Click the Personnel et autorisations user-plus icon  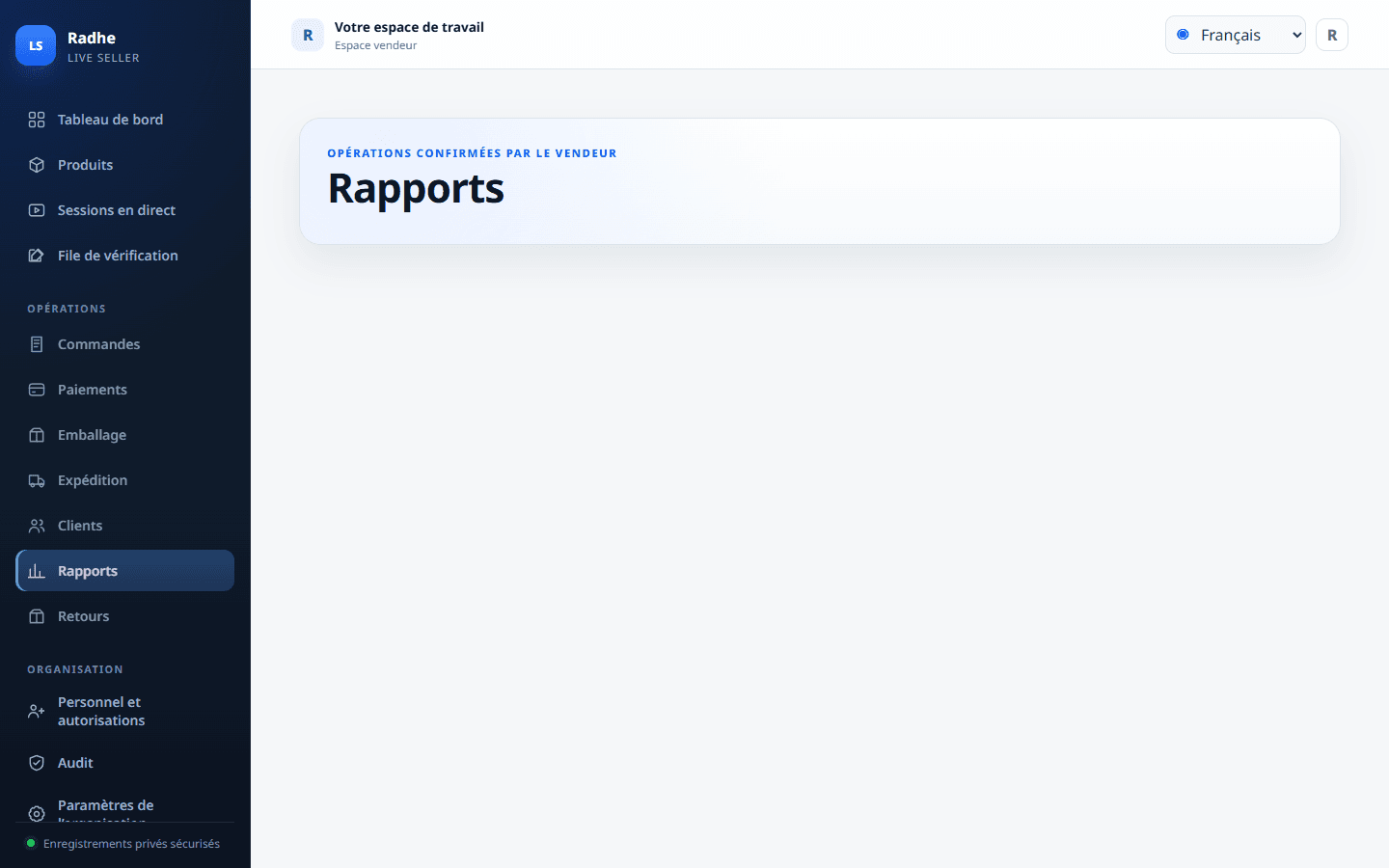click(x=37, y=712)
